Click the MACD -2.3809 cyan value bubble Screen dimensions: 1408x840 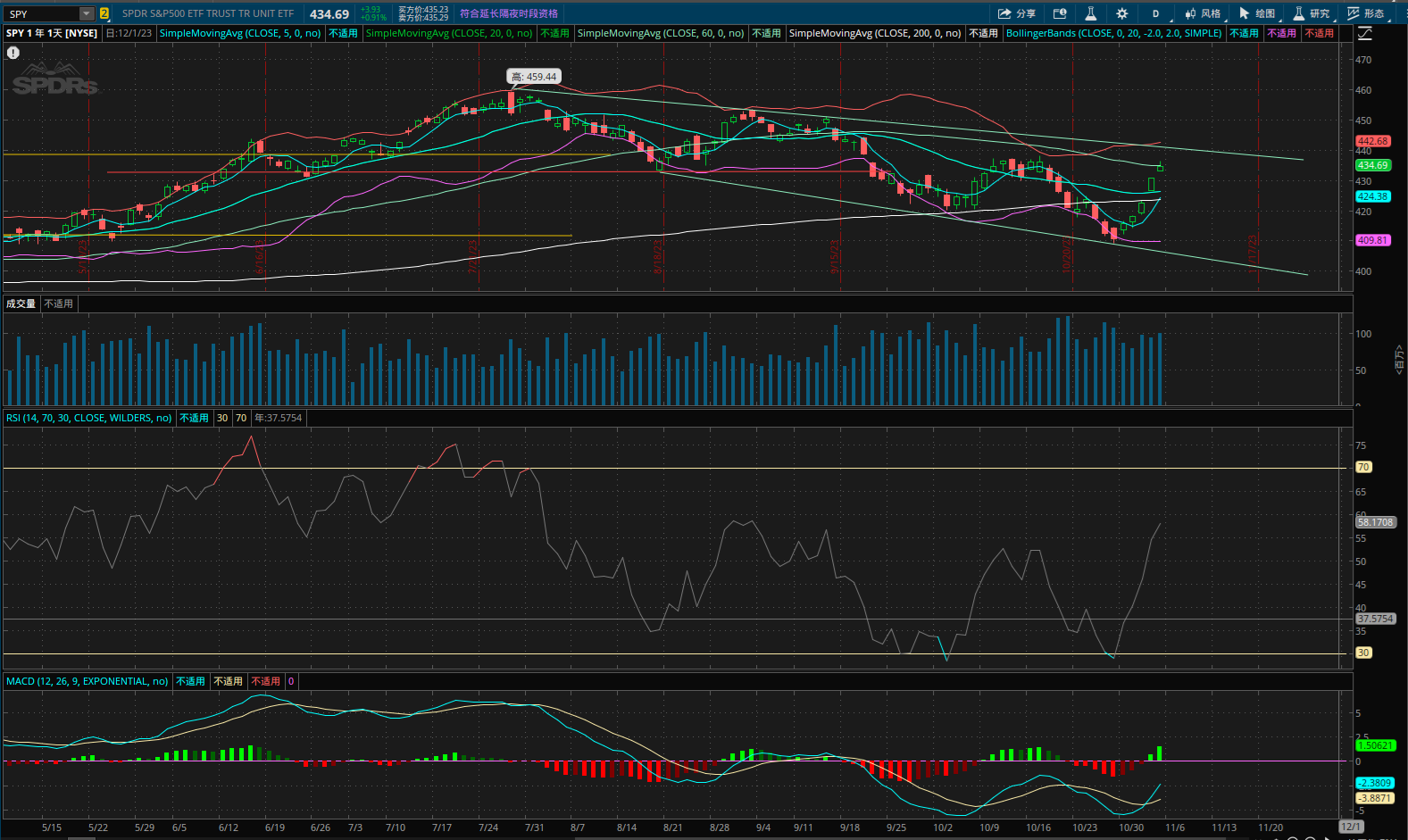pyautogui.click(x=1375, y=783)
